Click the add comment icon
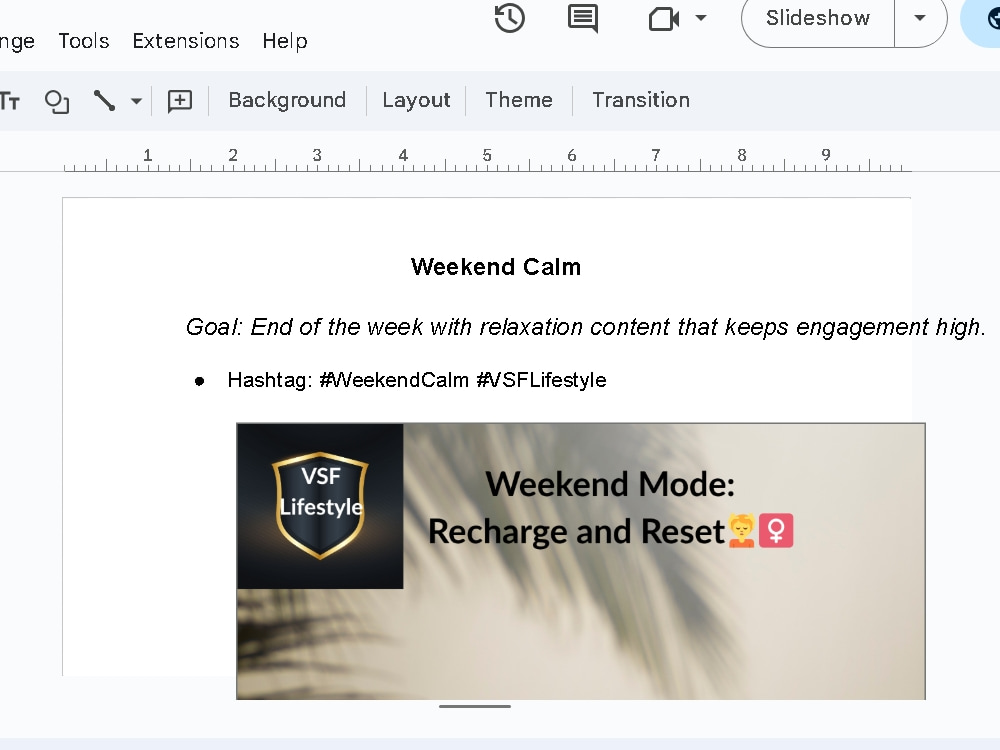 click(x=180, y=101)
